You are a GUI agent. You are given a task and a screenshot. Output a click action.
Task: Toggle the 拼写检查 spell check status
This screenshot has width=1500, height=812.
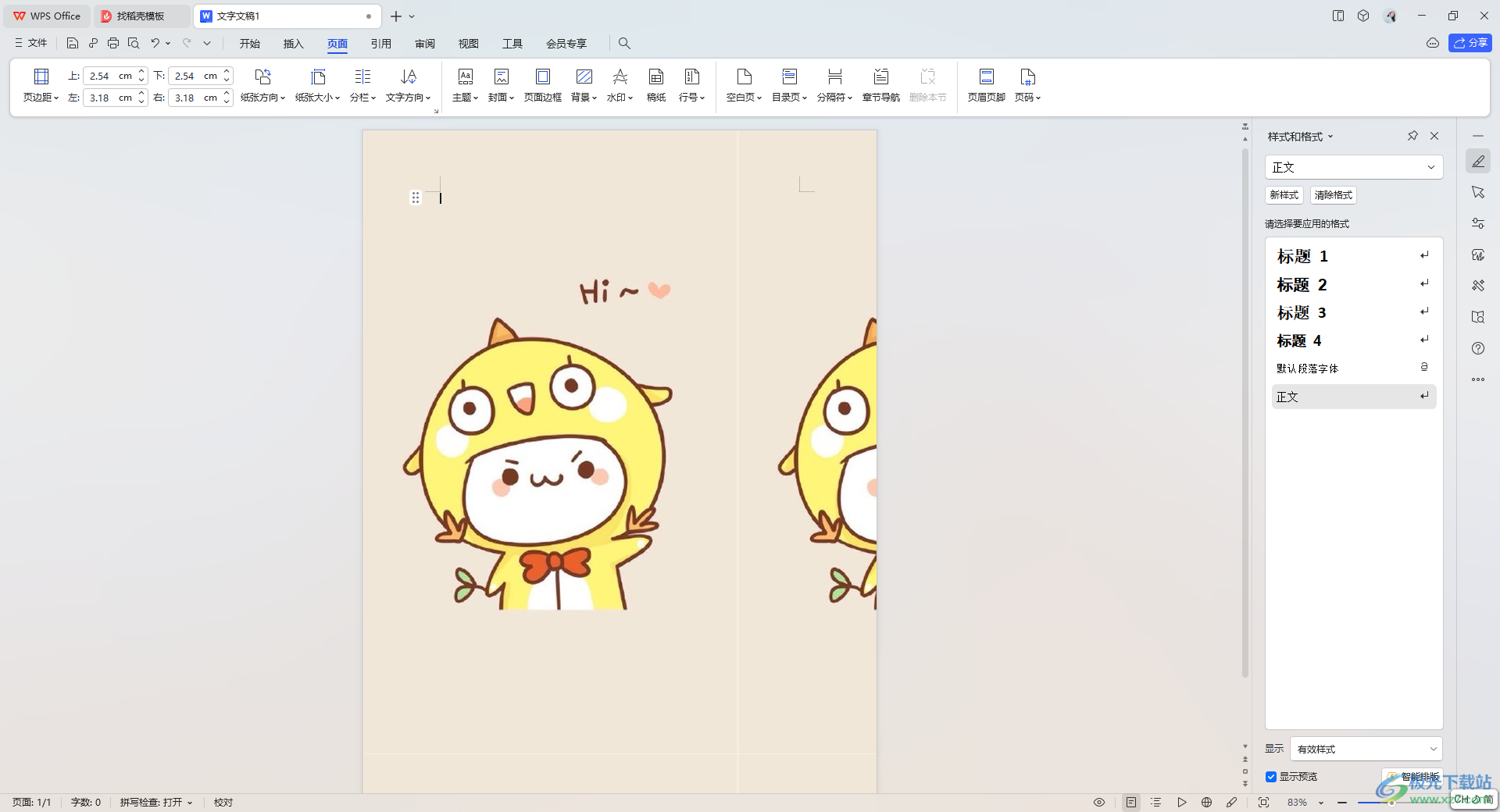coord(155,802)
